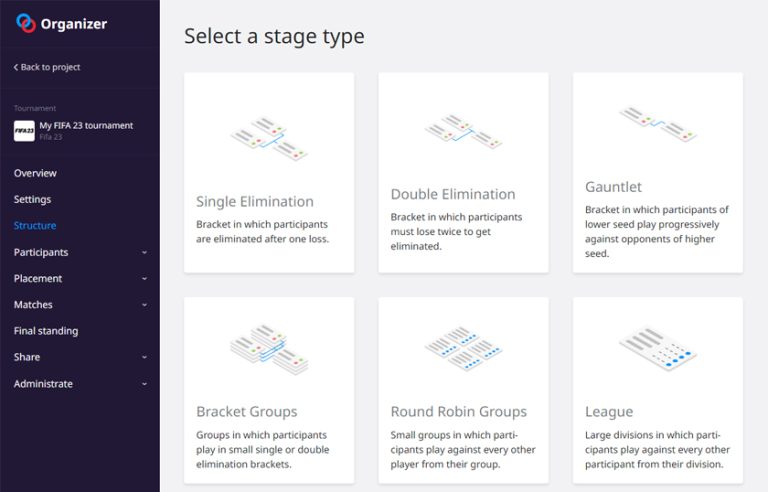Click the Single Elimination card title
Viewport: 768px width, 492px height.
click(255, 202)
